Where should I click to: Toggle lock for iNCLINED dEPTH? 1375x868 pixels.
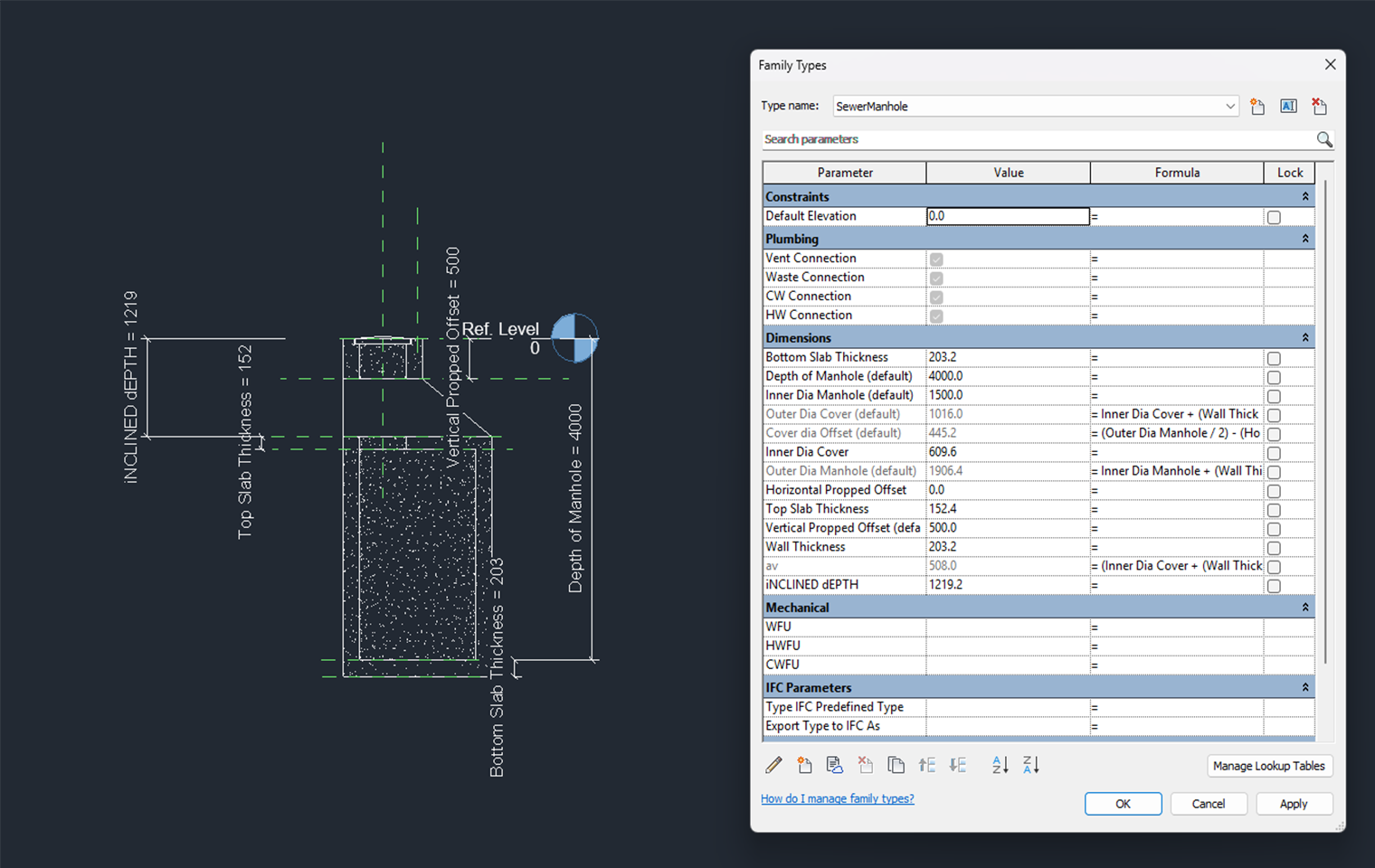point(1274,586)
